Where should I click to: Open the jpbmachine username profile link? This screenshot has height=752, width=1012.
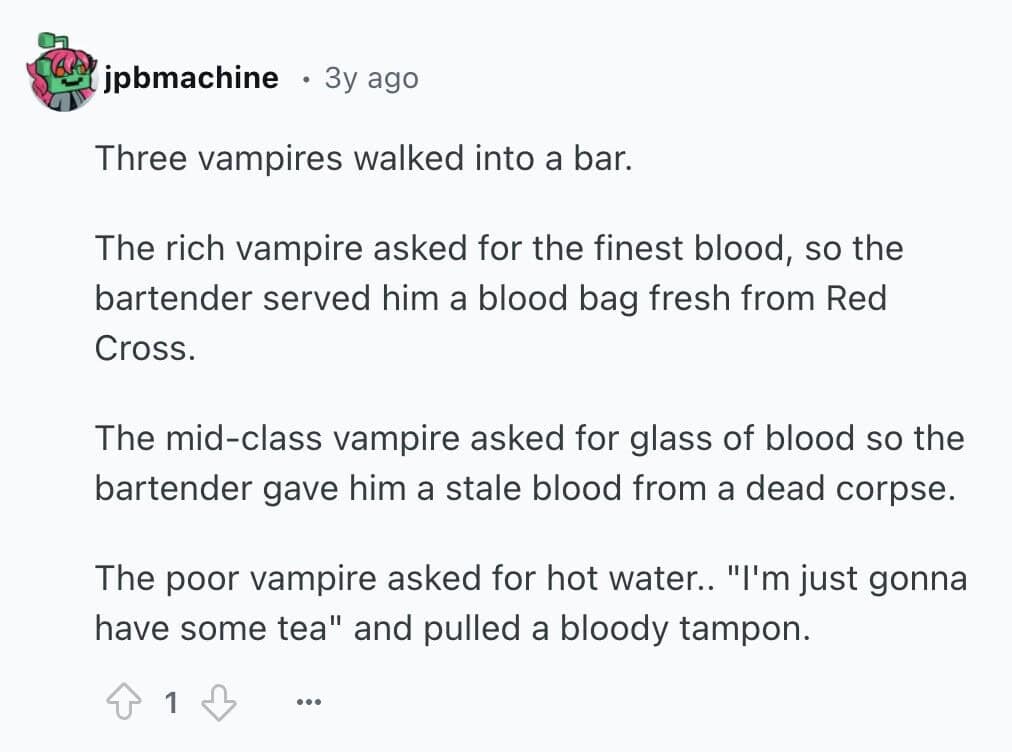pyautogui.click(x=191, y=77)
